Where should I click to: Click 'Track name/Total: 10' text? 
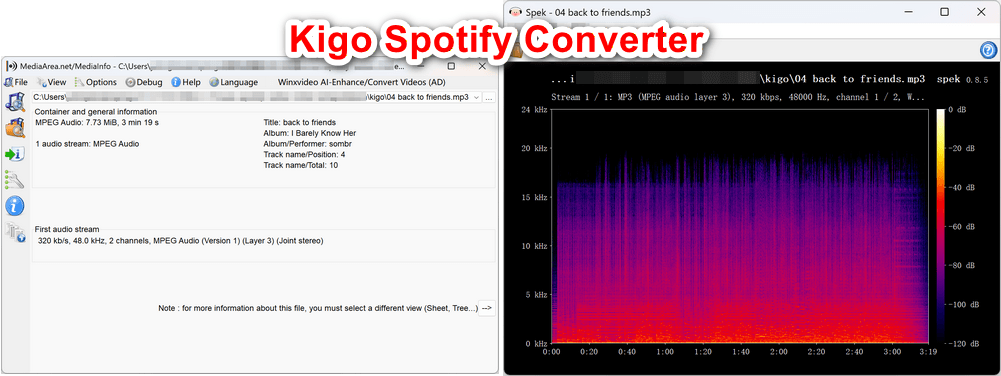[301, 165]
